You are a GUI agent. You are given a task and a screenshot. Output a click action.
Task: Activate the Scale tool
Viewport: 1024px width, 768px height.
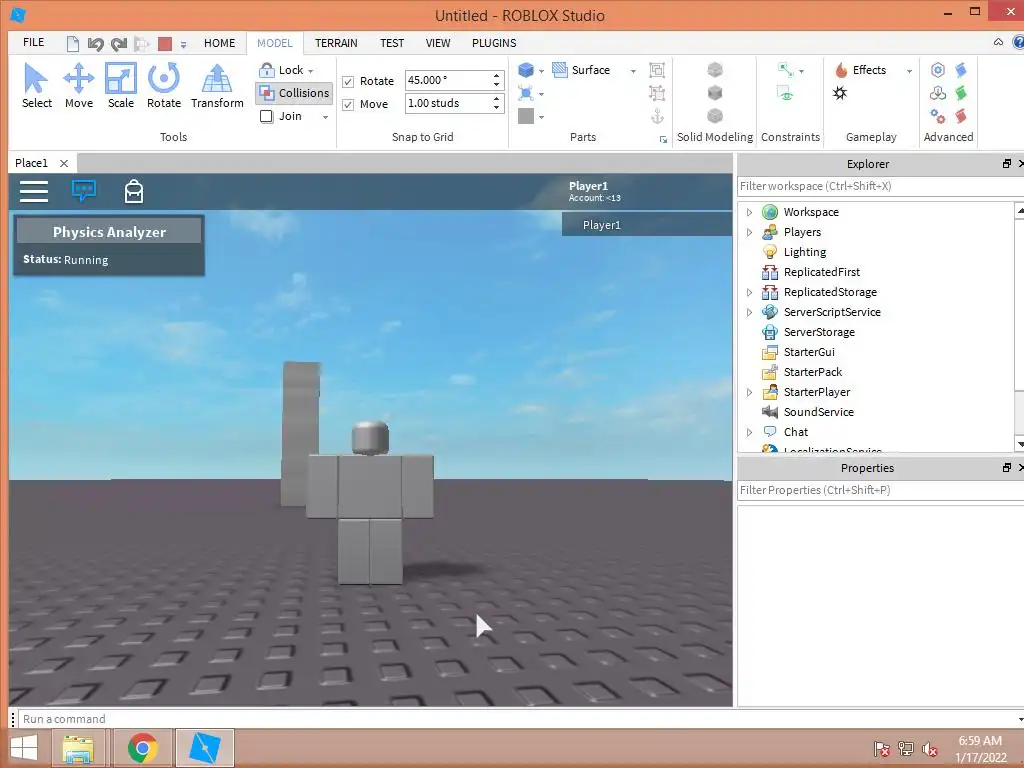121,86
